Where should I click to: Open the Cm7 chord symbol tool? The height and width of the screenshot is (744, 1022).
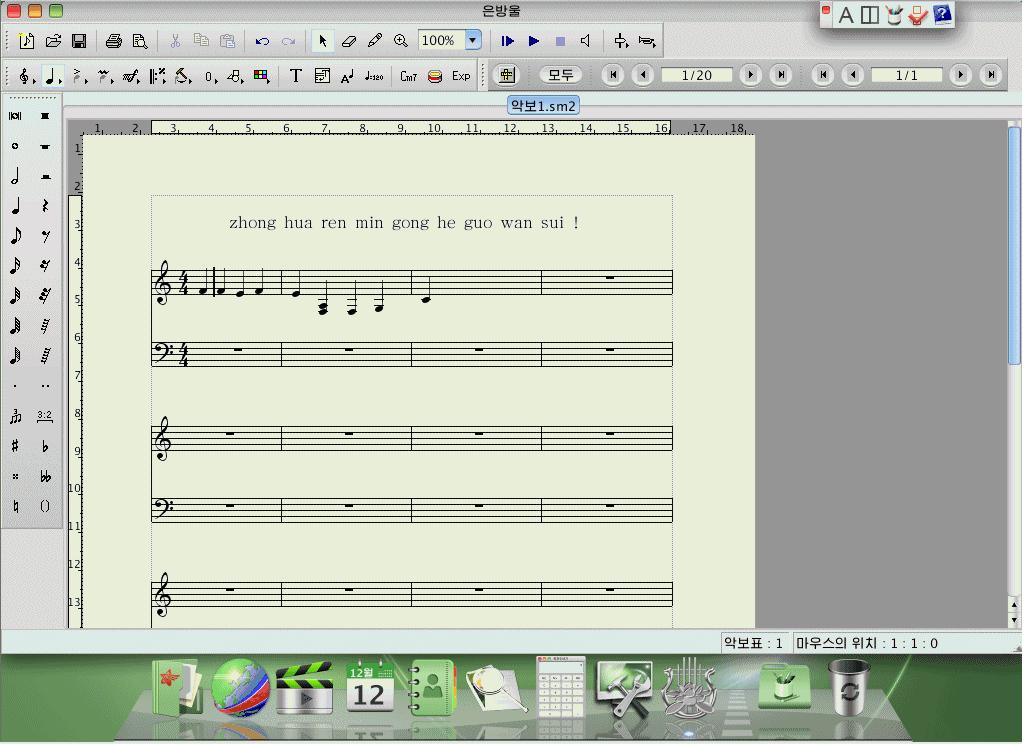(x=408, y=76)
